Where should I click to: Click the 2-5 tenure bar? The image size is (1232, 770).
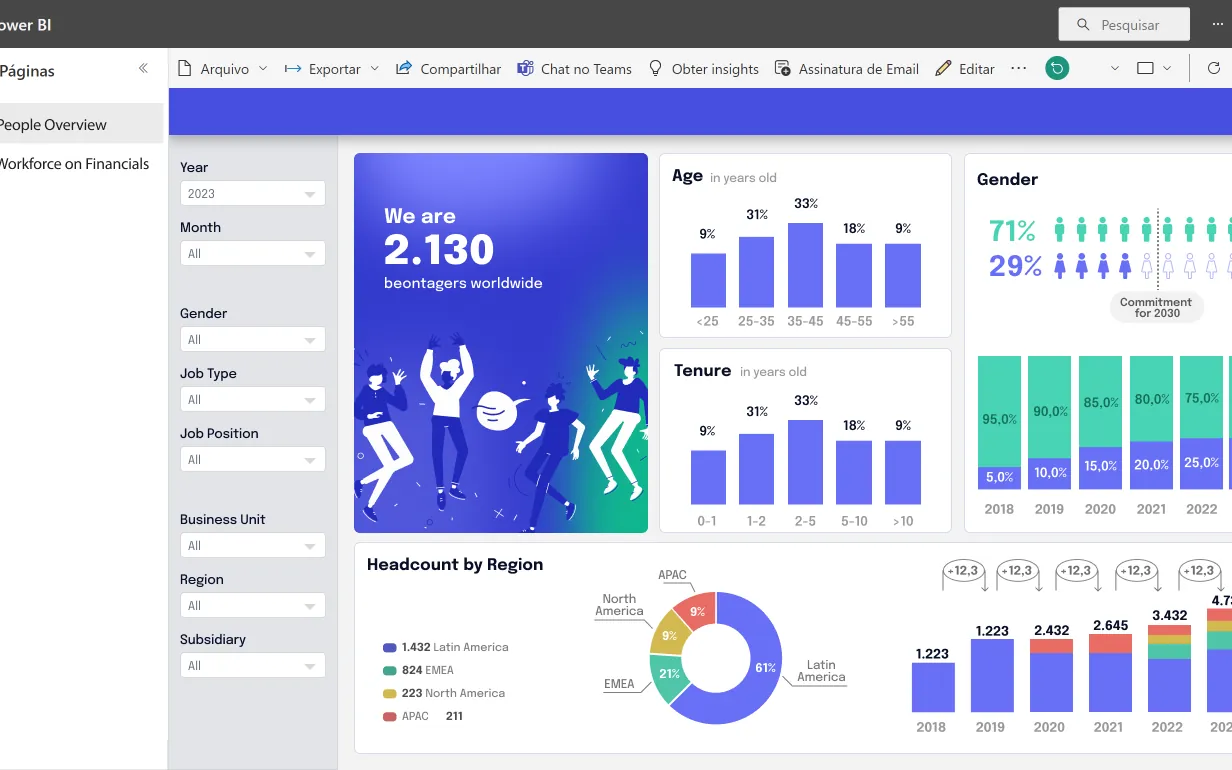click(x=806, y=462)
